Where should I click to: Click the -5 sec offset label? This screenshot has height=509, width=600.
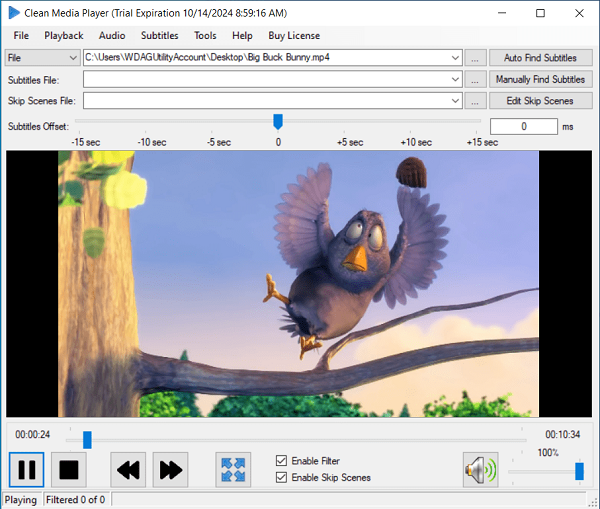tap(219, 142)
